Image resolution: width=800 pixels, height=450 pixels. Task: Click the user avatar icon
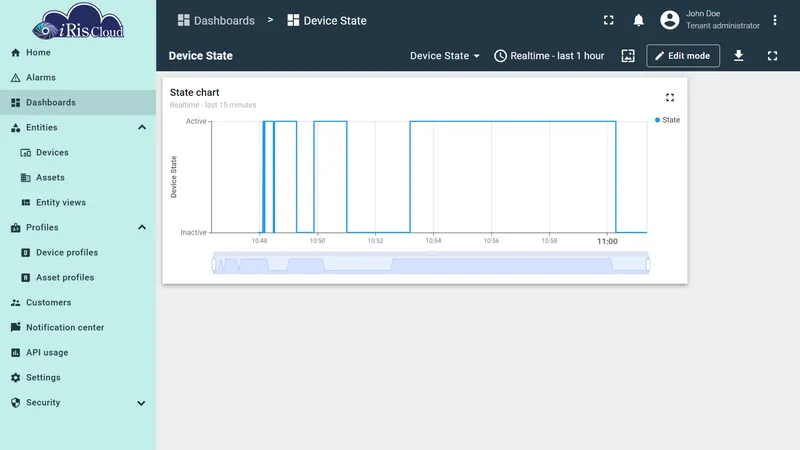[669, 20]
